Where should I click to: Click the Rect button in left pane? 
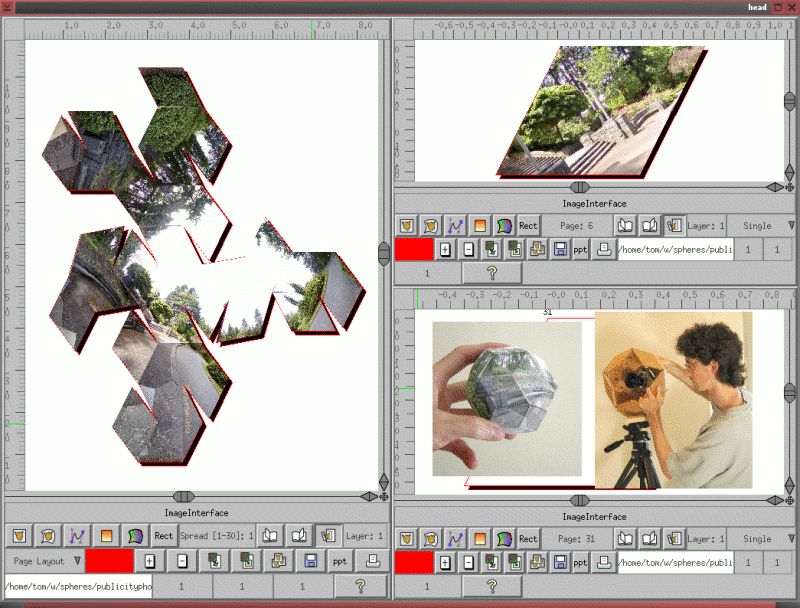164,536
